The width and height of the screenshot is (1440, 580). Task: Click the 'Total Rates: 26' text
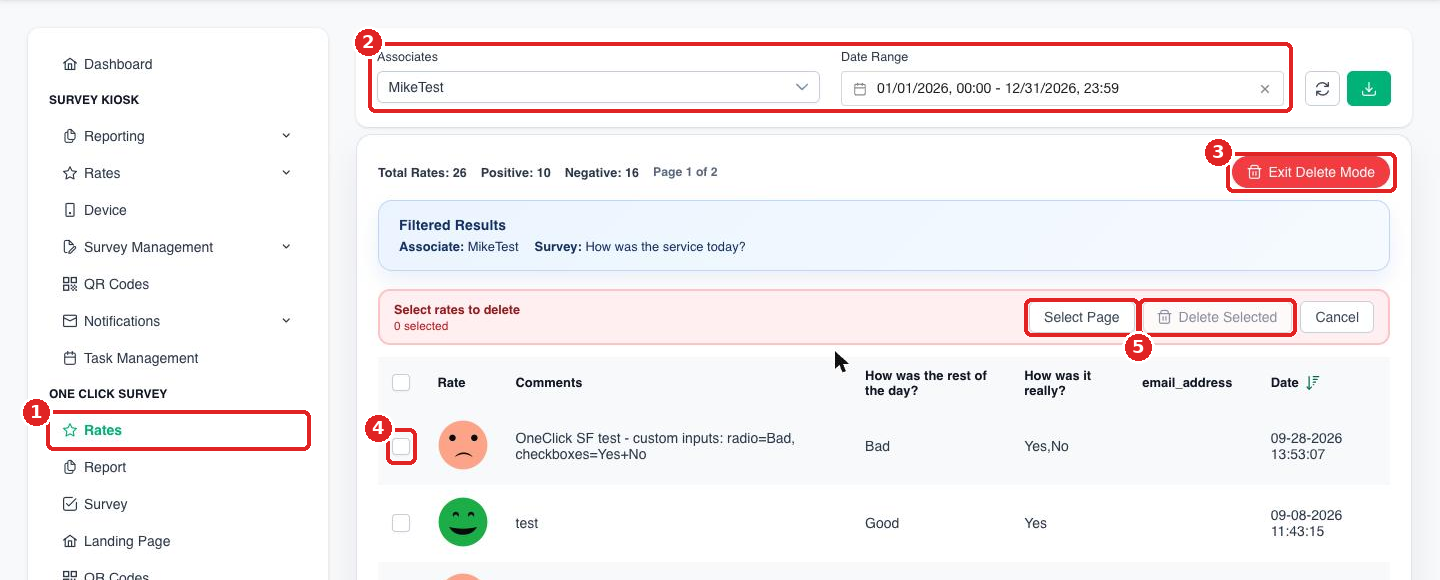[x=422, y=173]
